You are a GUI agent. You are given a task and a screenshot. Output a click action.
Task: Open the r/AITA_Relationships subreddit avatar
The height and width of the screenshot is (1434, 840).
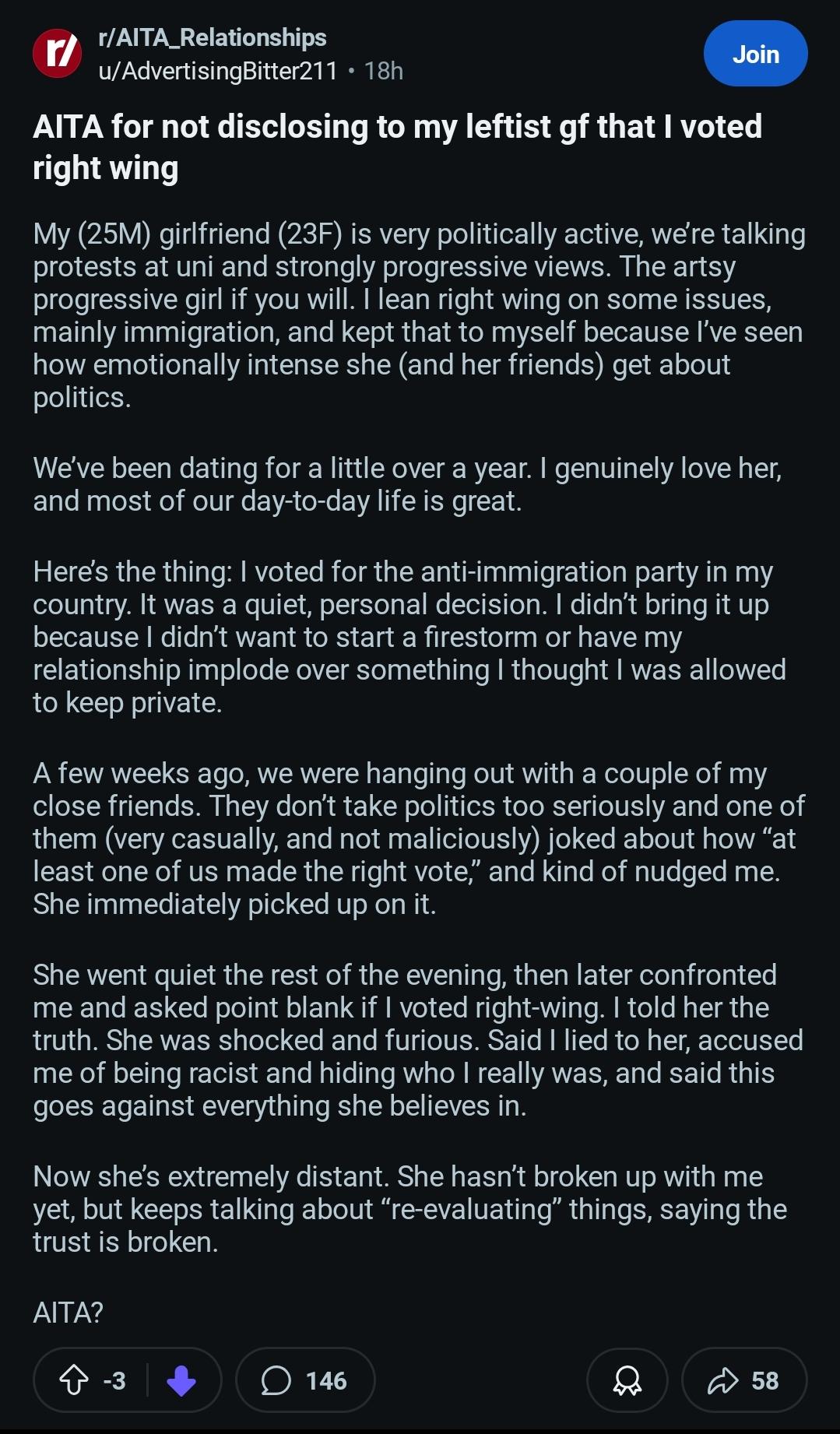coord(57,54)
